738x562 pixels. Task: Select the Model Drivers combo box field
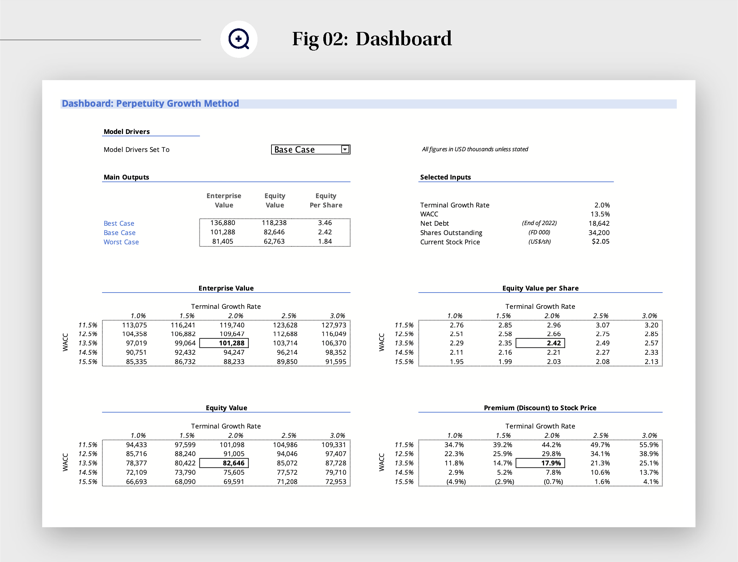point(305,150)
